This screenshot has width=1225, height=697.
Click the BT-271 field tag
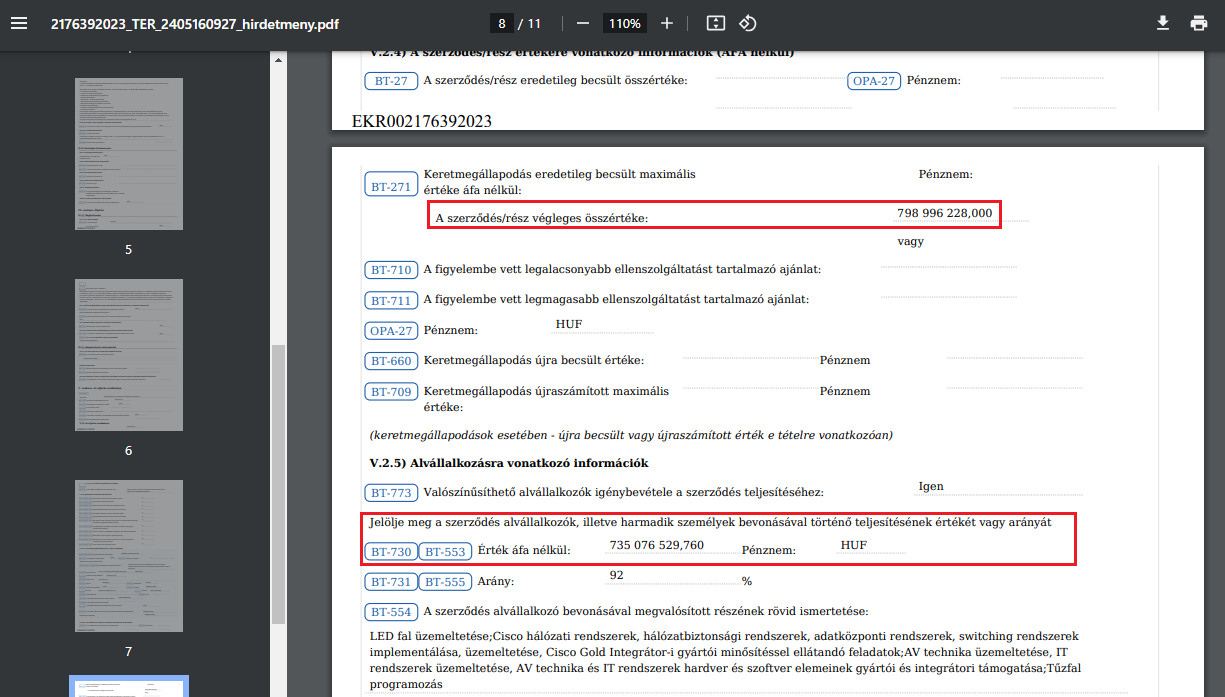(x=391, y=187)
